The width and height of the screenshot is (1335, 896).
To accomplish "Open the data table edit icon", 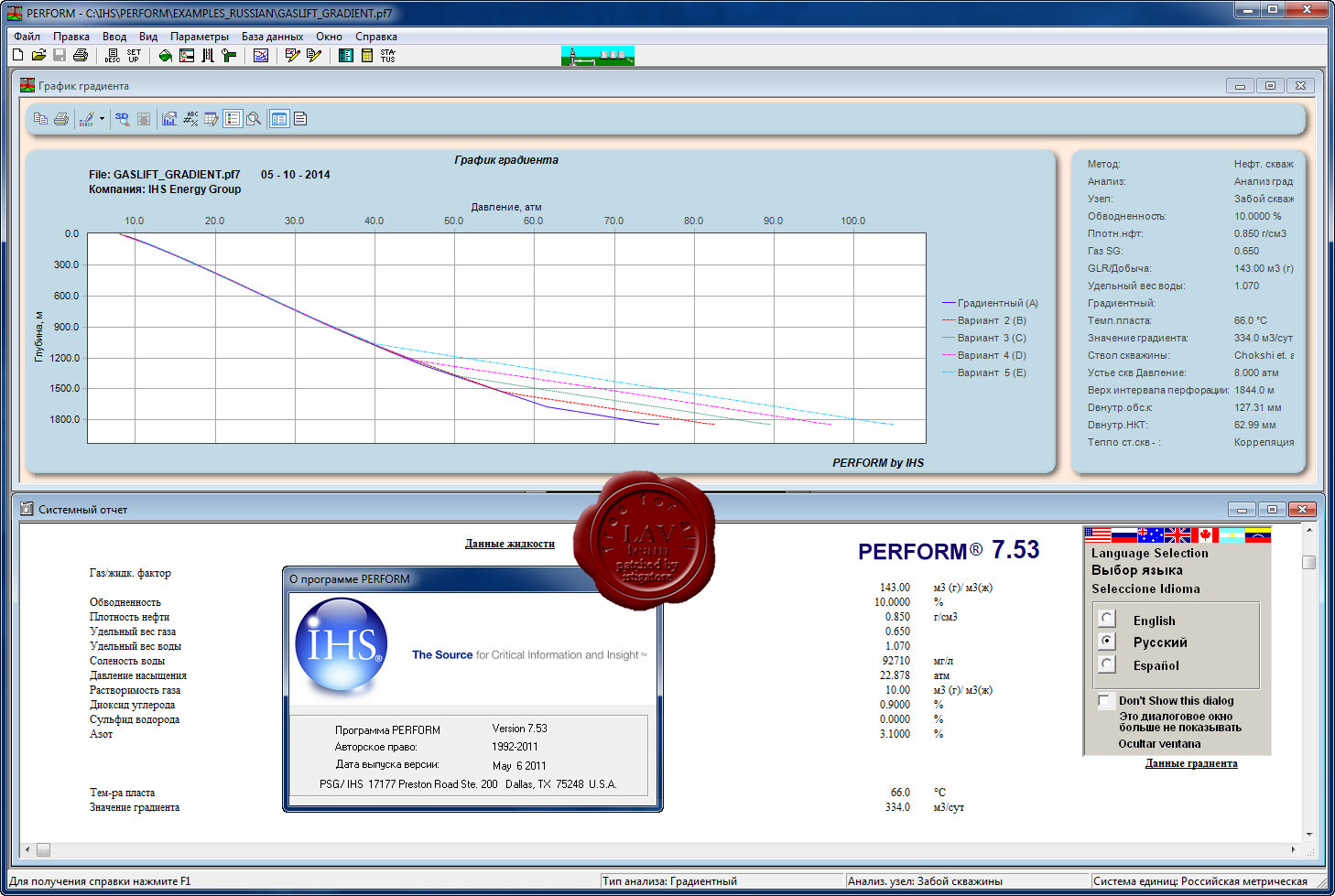I will tap(212, 119).
